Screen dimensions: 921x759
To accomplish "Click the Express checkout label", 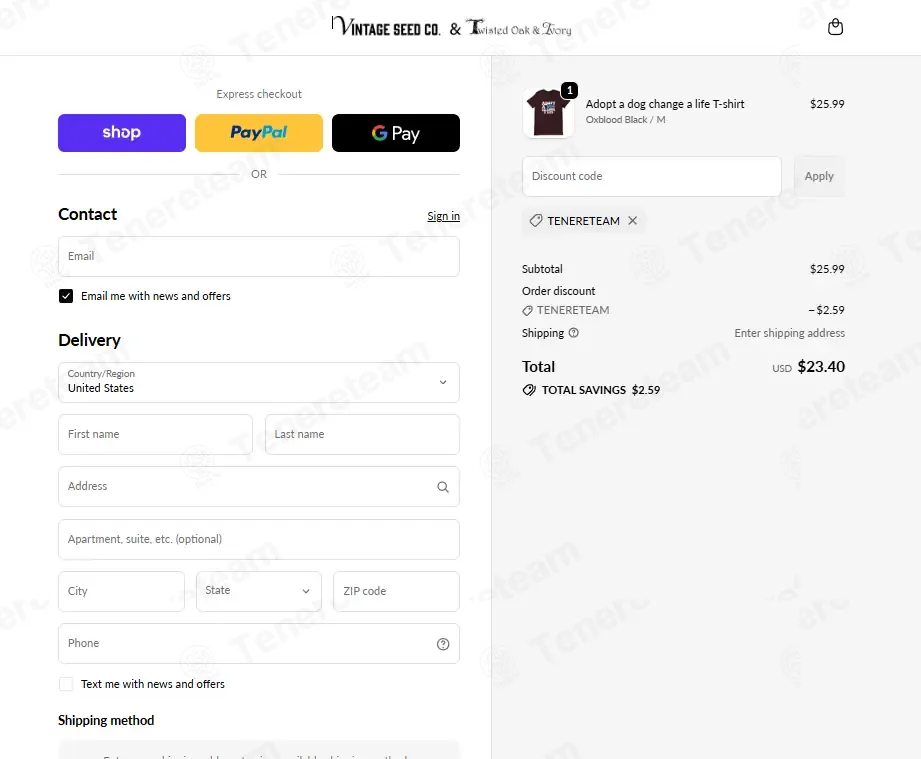I will (x=258, y=94).
